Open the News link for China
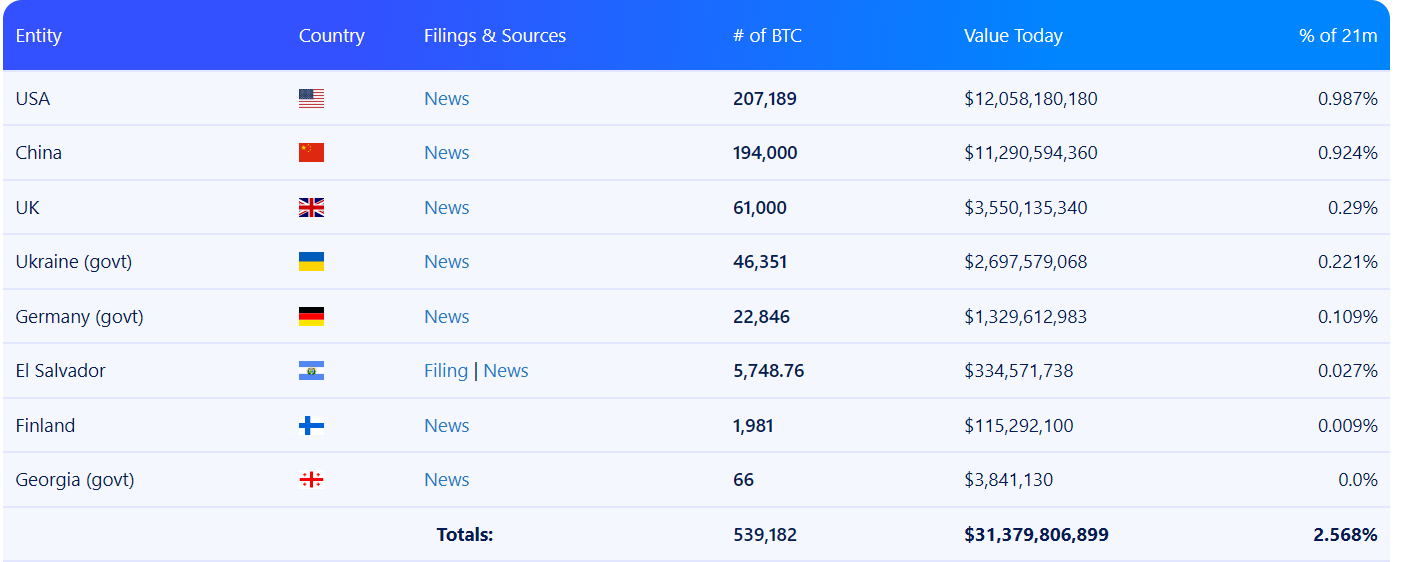 tap(446, 153)
